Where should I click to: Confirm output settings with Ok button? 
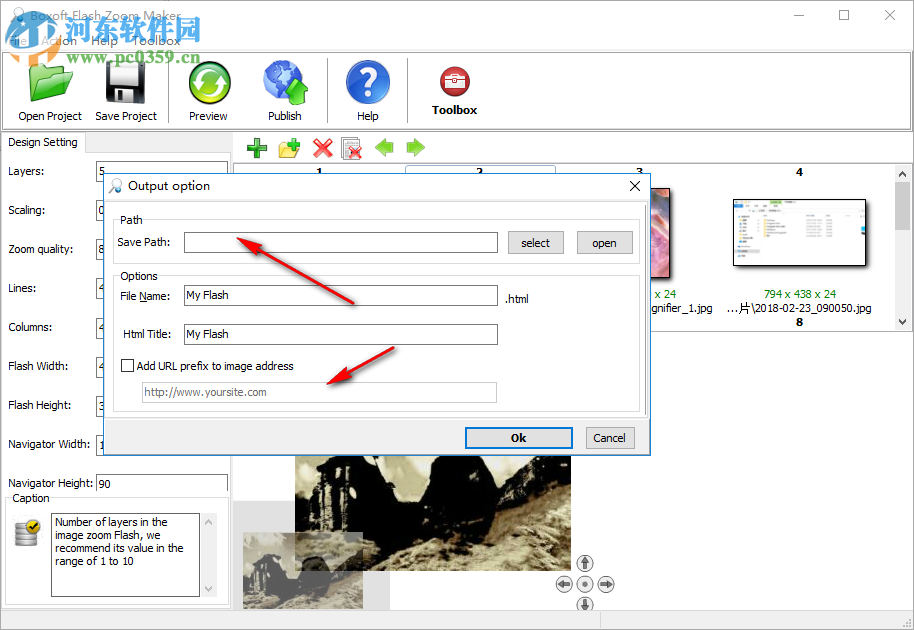(x=518, y=438)
